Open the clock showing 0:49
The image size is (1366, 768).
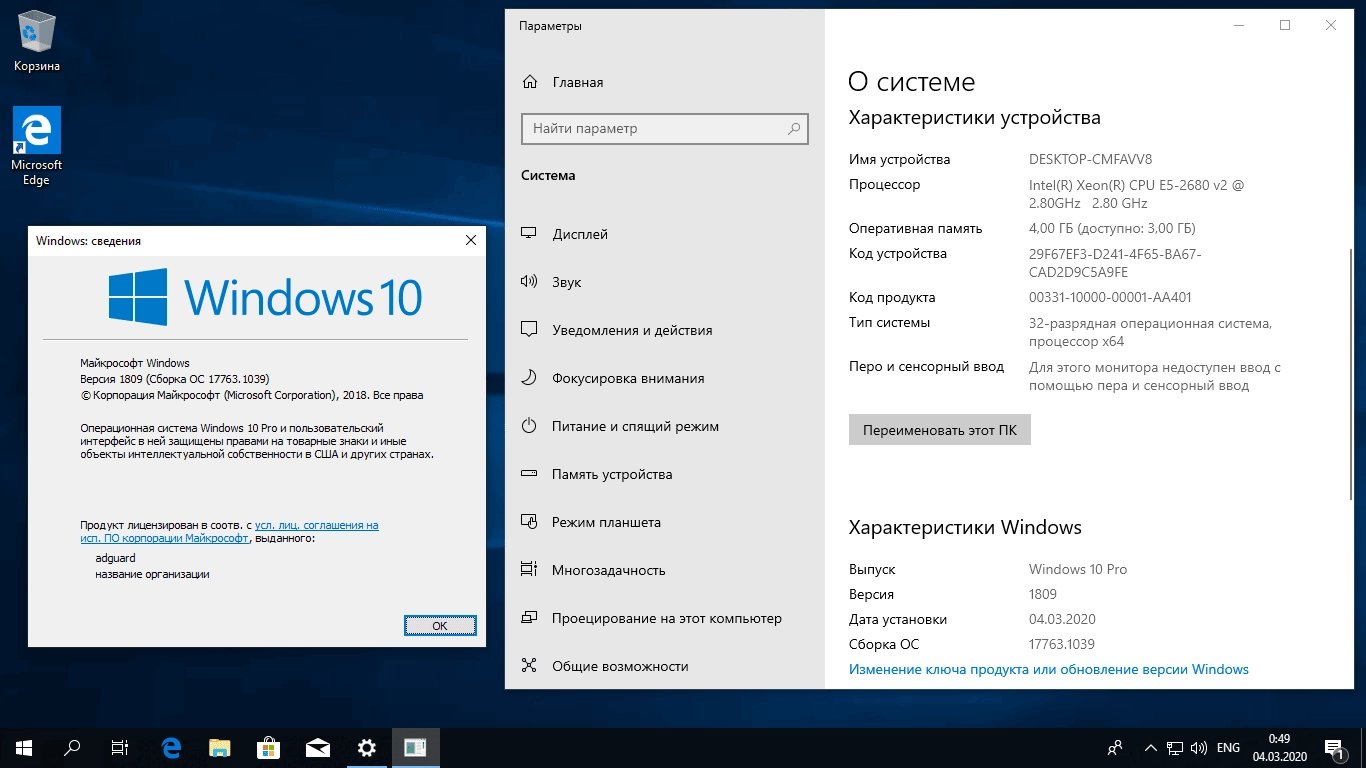click(1278, 748)
